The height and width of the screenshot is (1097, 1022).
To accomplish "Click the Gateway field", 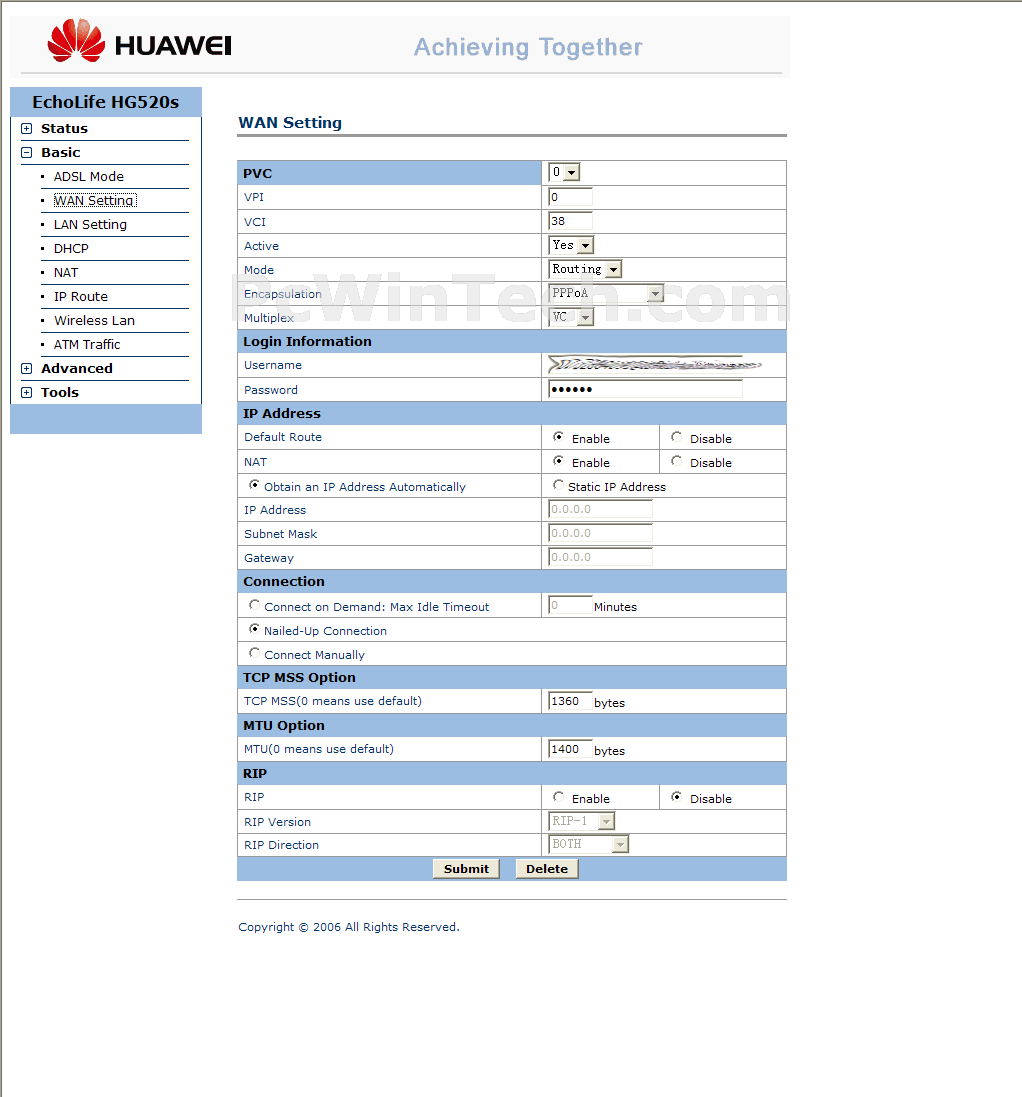I will point(601,557).
